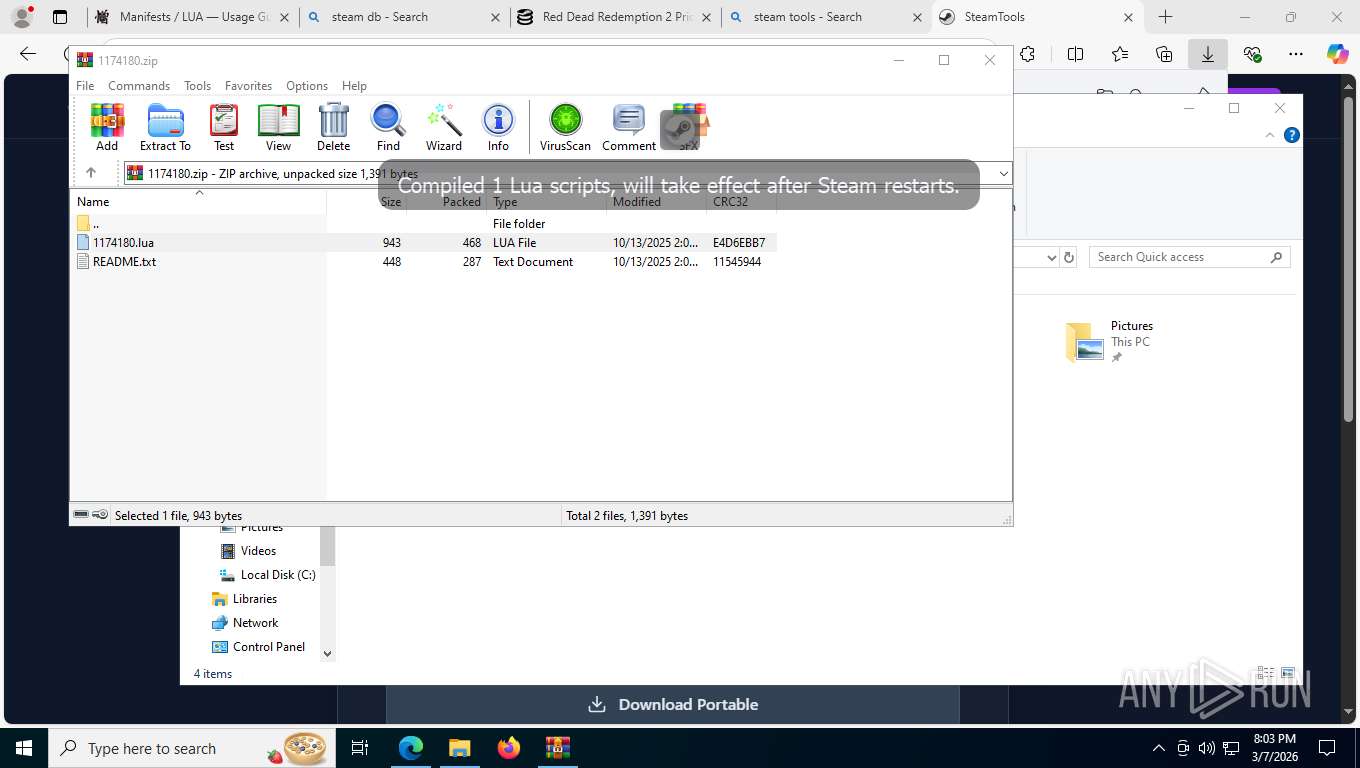Click Download Portable button
The height and width of the screenshot is (768, 1360).
click(x=673, y=704)
